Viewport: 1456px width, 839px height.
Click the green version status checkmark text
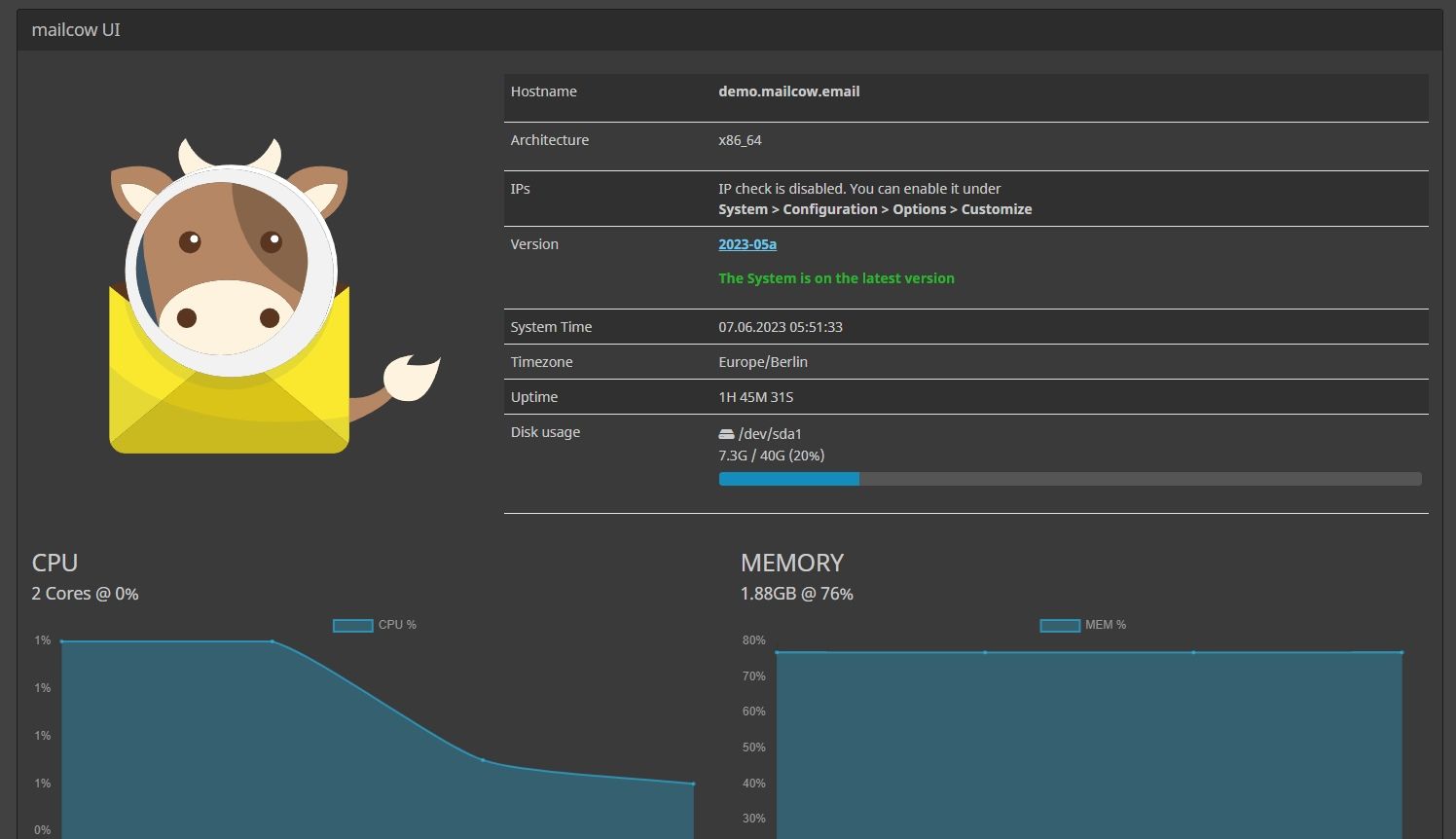[836, 278]
